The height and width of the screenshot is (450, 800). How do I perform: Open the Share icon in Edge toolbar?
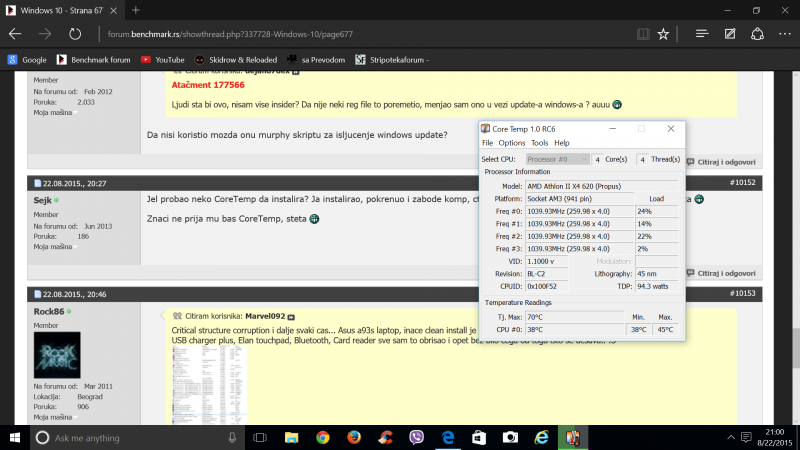(x=757, y=34)
